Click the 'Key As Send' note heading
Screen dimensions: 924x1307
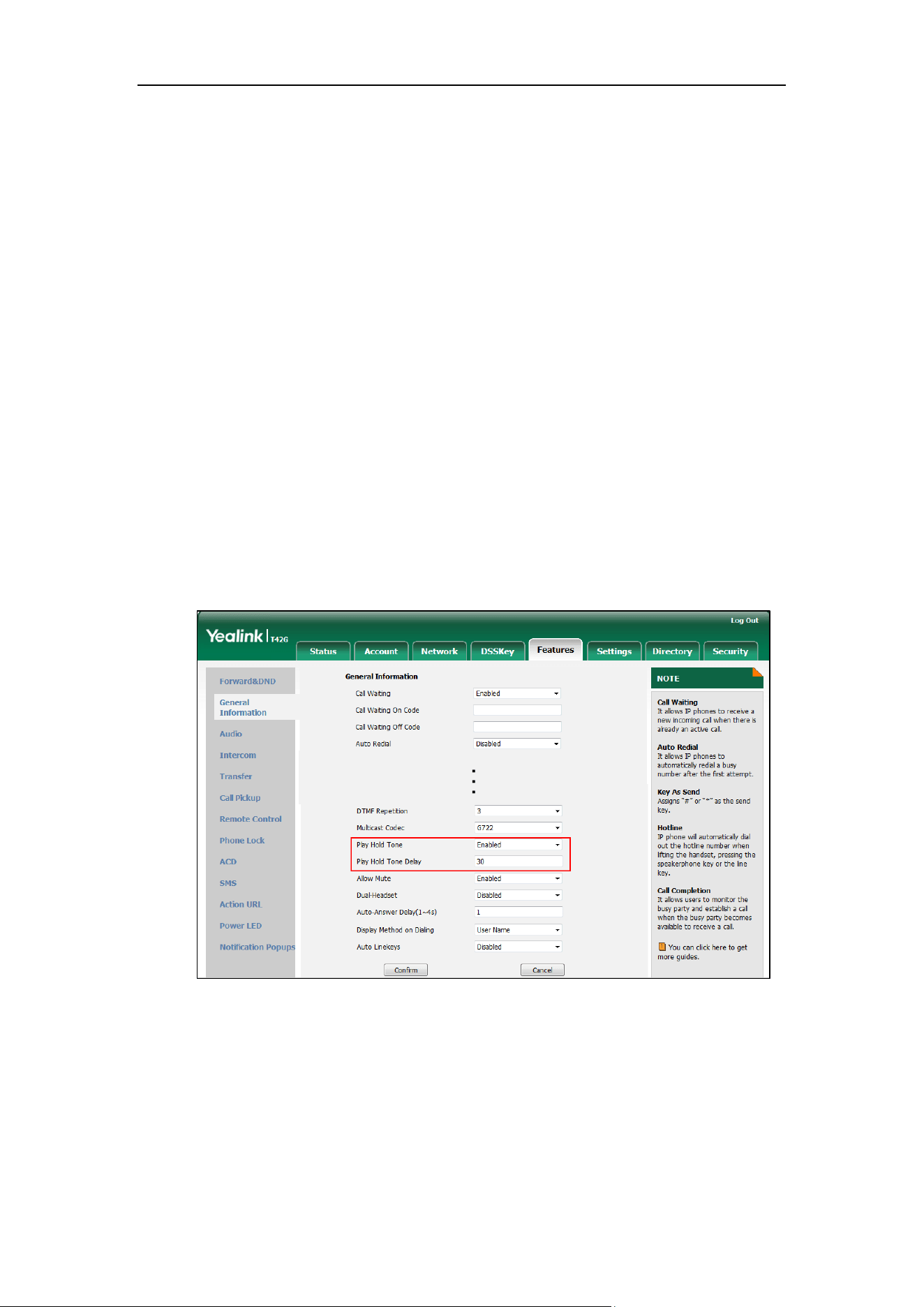point(678,792)
